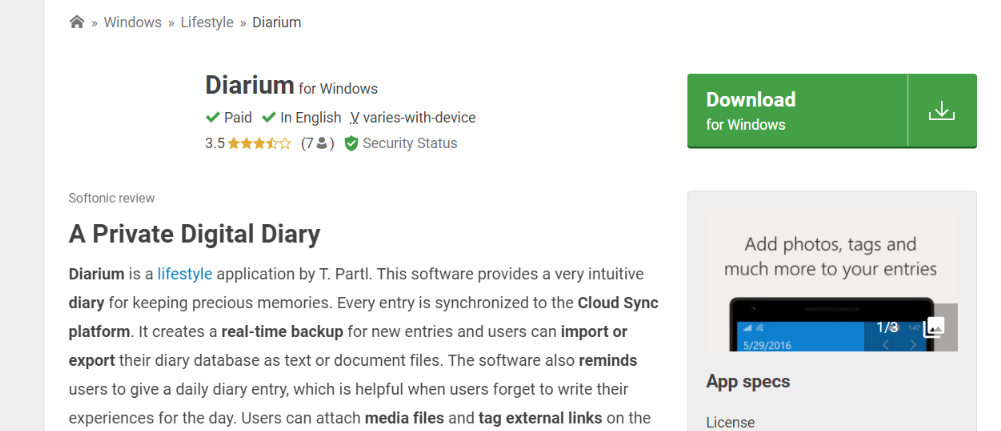Click the 1/3 screenshot counter
The width and height of the screenshot is (1001, 431).
tap(887, 327)
